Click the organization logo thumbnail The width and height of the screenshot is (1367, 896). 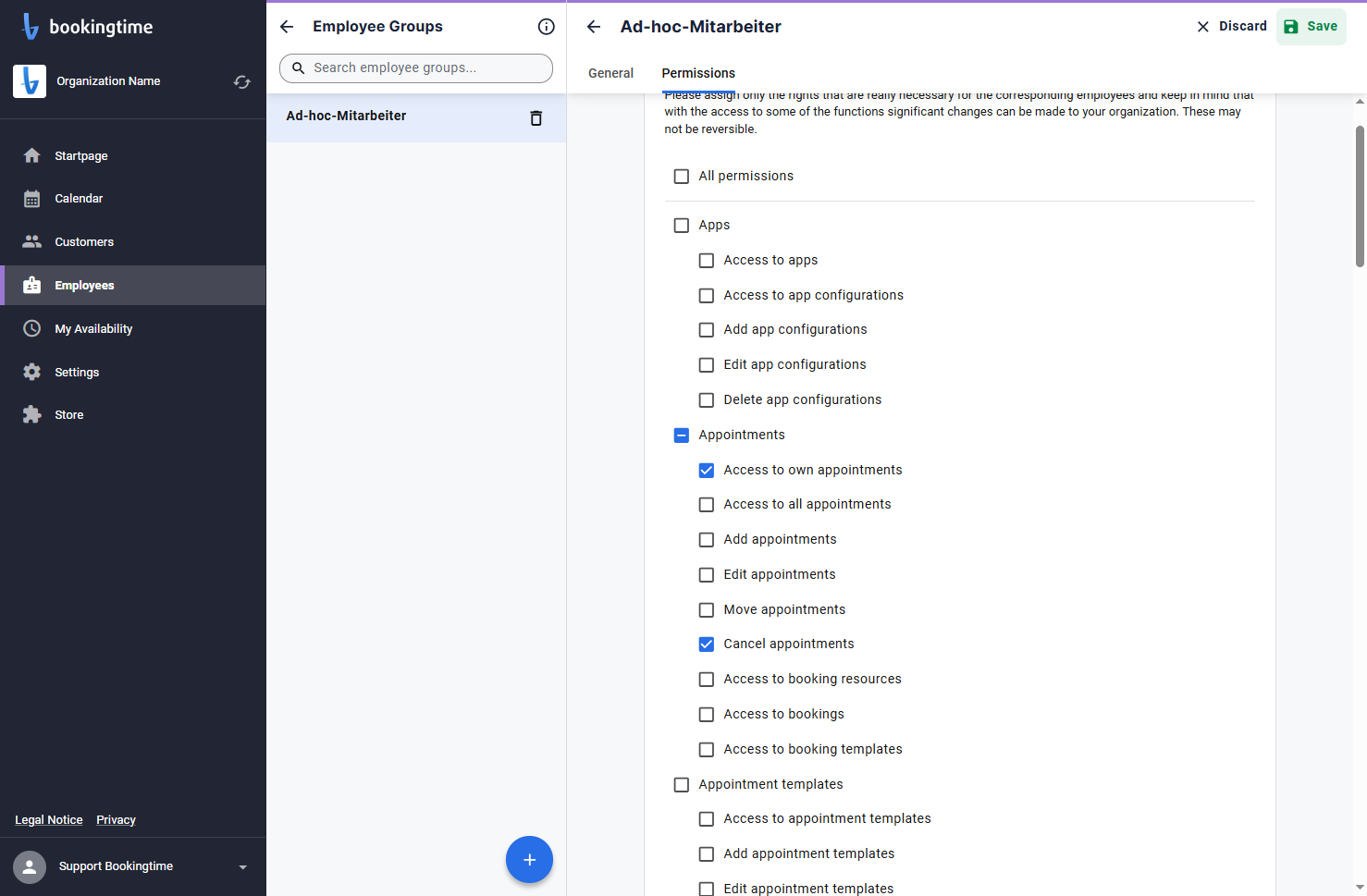coord(30,81)
